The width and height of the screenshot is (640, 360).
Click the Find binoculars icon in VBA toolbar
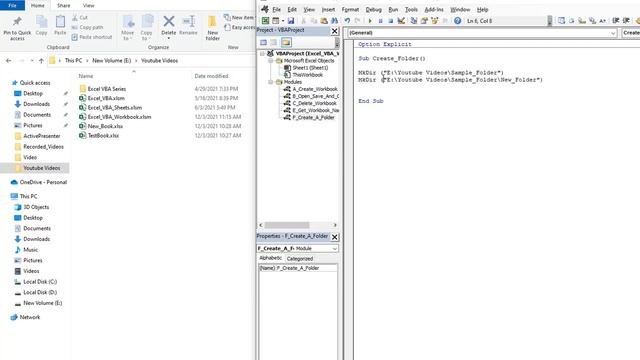(334, 21)
